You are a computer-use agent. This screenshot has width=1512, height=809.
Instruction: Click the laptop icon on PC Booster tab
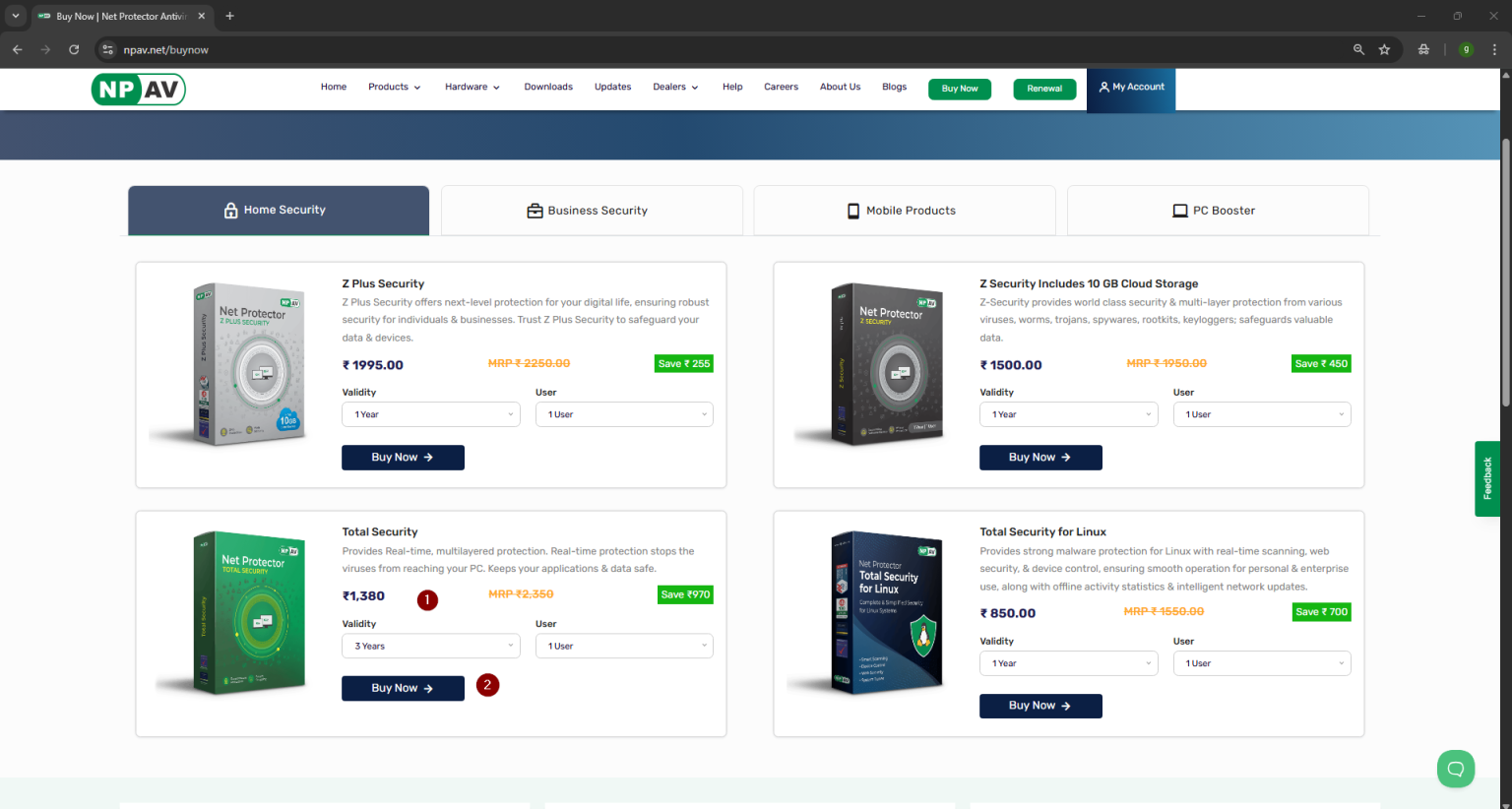1179,210
